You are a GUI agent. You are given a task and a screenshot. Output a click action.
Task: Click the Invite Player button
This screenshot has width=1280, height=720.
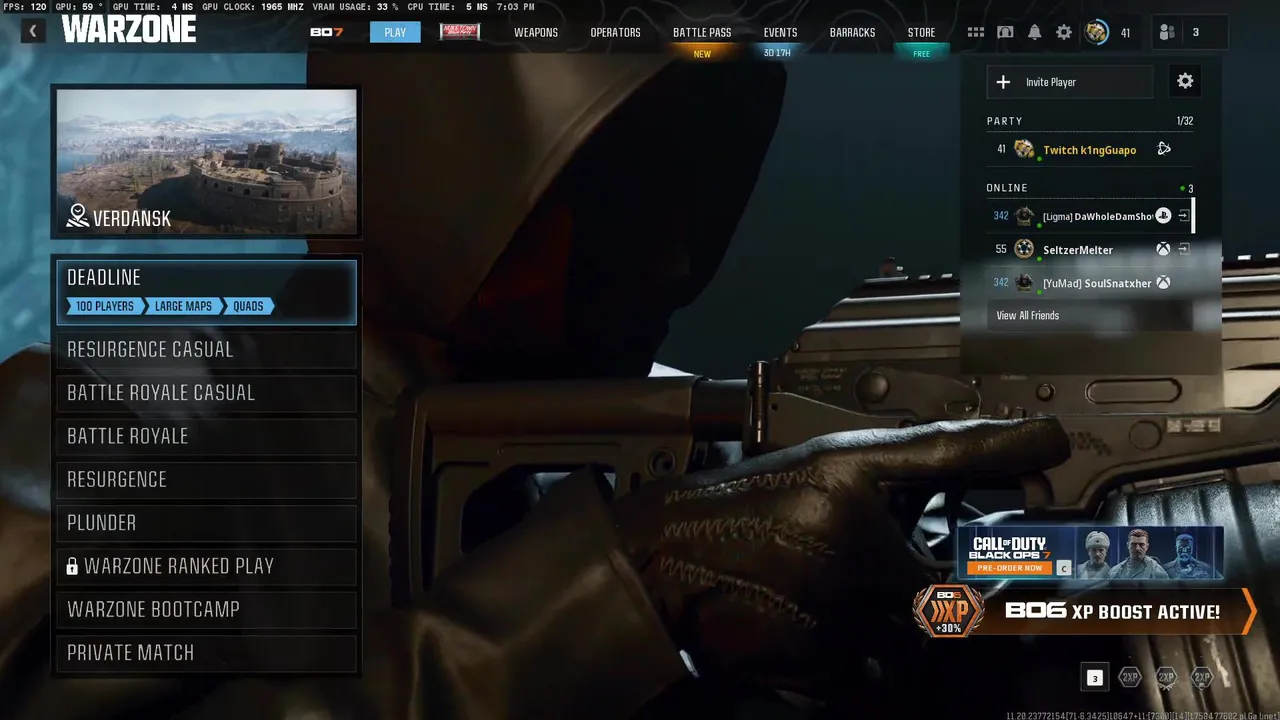pos(1070,82)
